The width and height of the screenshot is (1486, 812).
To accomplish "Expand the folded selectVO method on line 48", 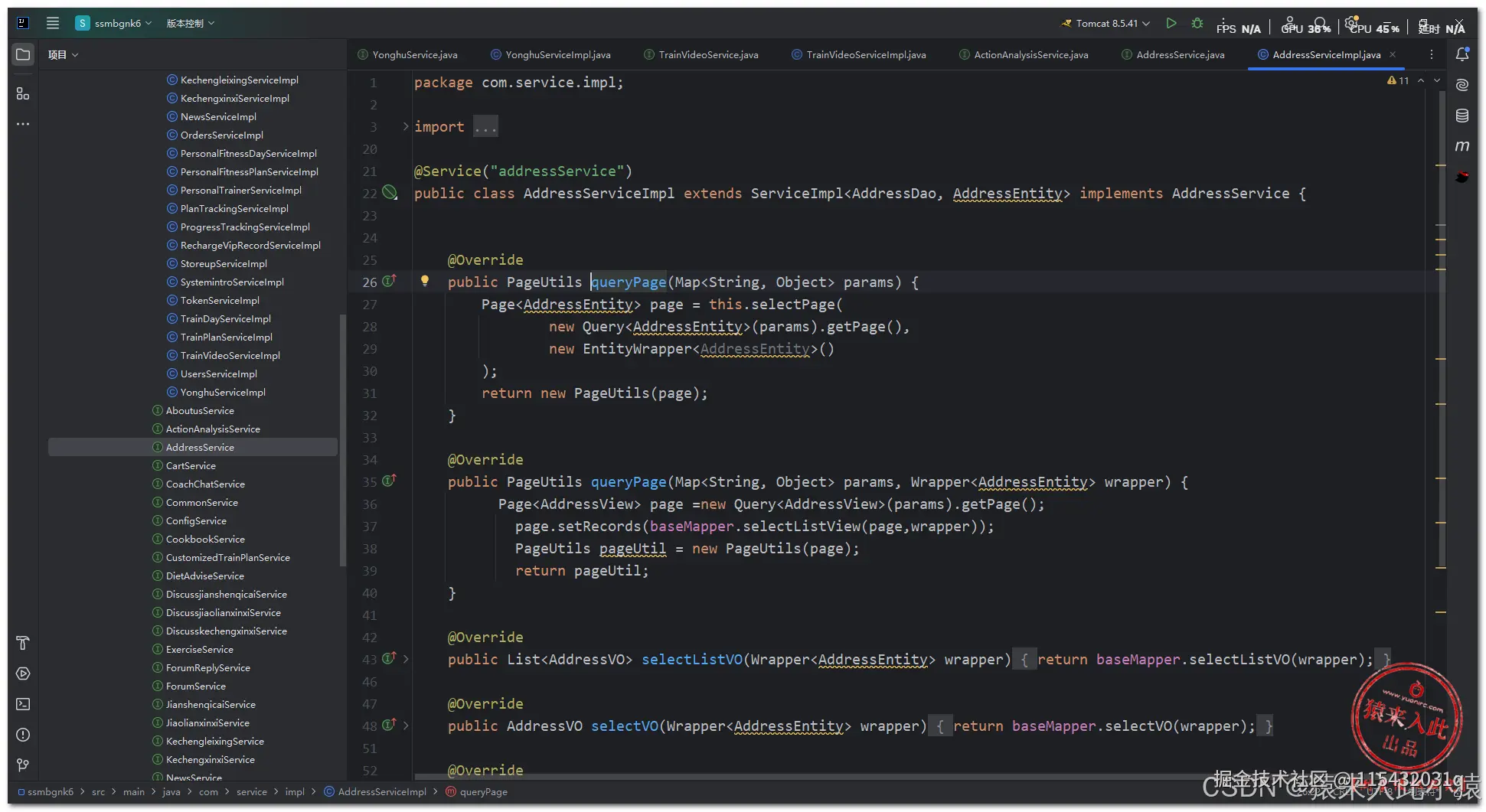I will tap(406, 726).
